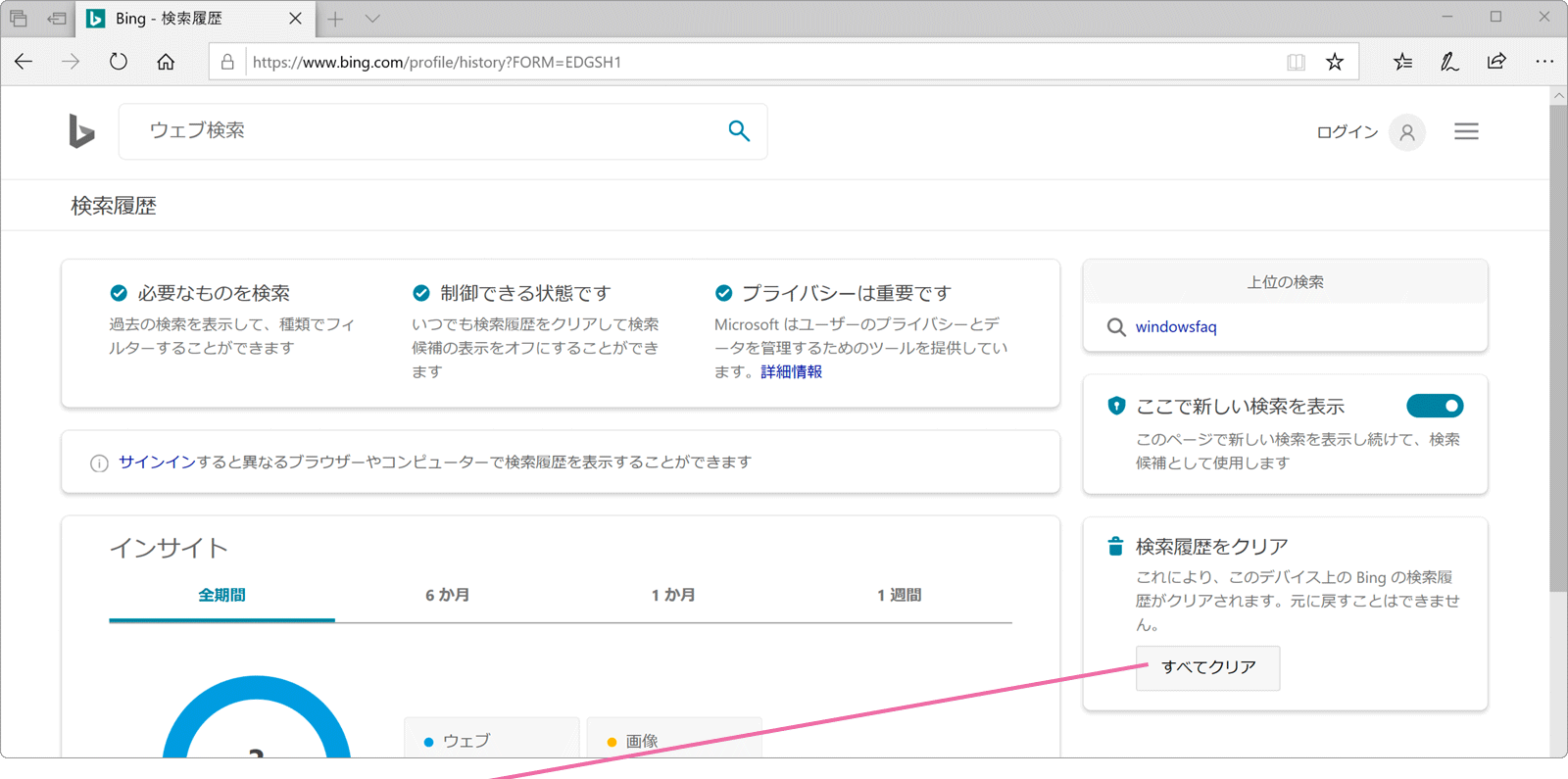
Task: Open the 詳細情報 link
Action: [x=792, y=372]
